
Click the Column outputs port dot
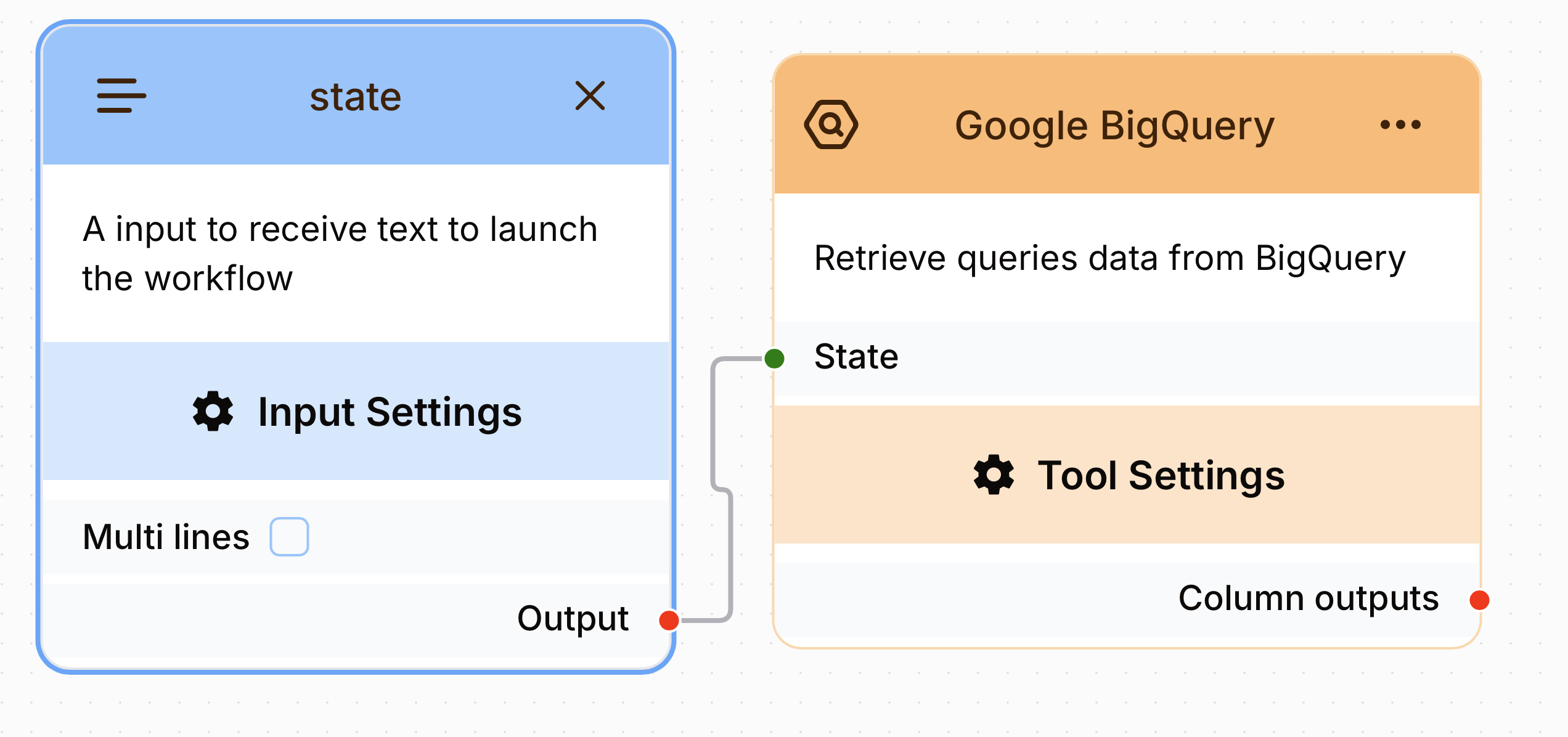tap(1479, 598)
